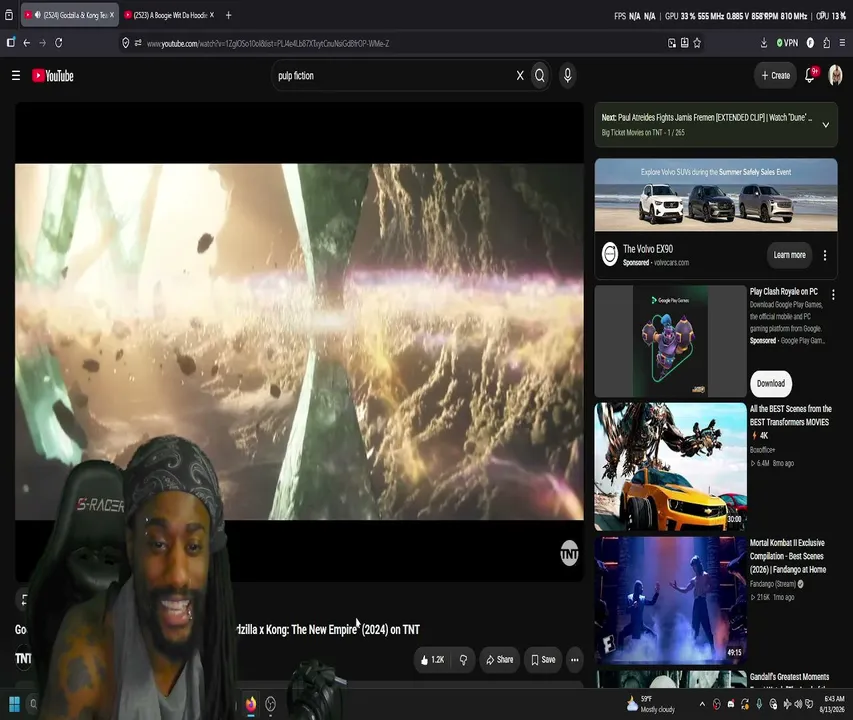Bookmark this page with the star
Image resolution: width=853 pixels, height=720 pixels.
pyautogui.click(x=697, y=43)
